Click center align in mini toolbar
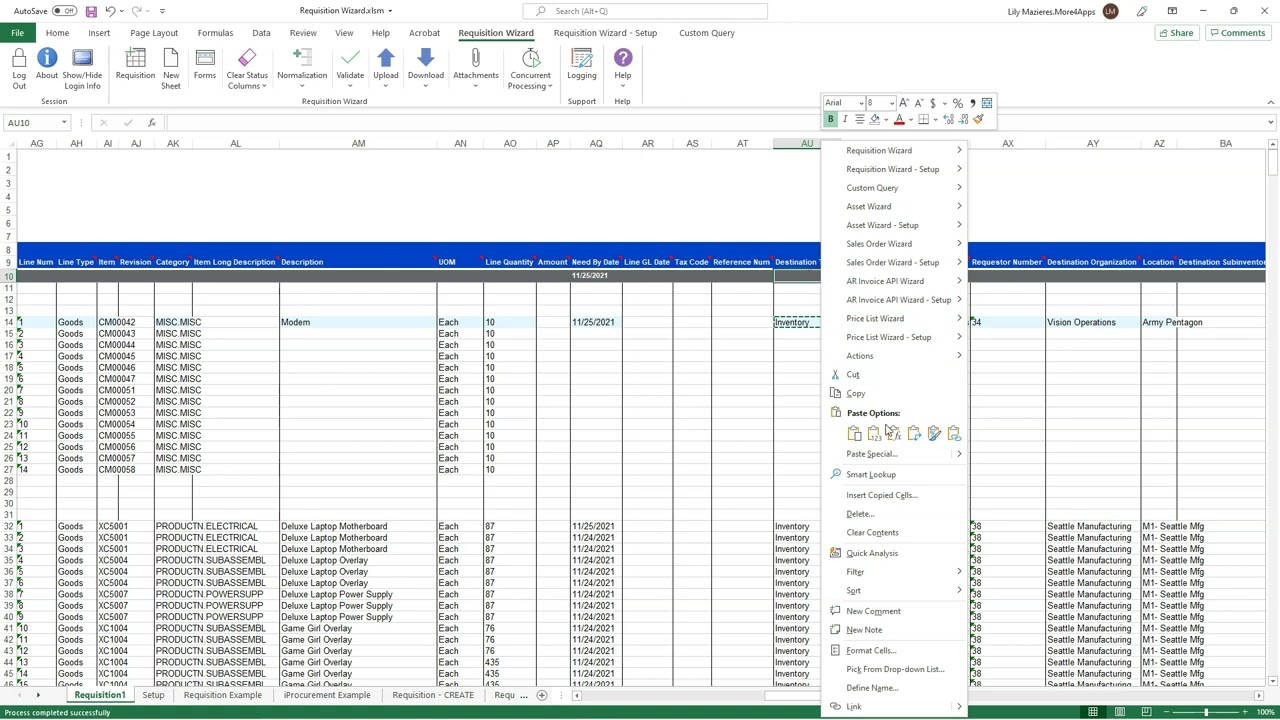1280x720 pixels. coord(859,120)
